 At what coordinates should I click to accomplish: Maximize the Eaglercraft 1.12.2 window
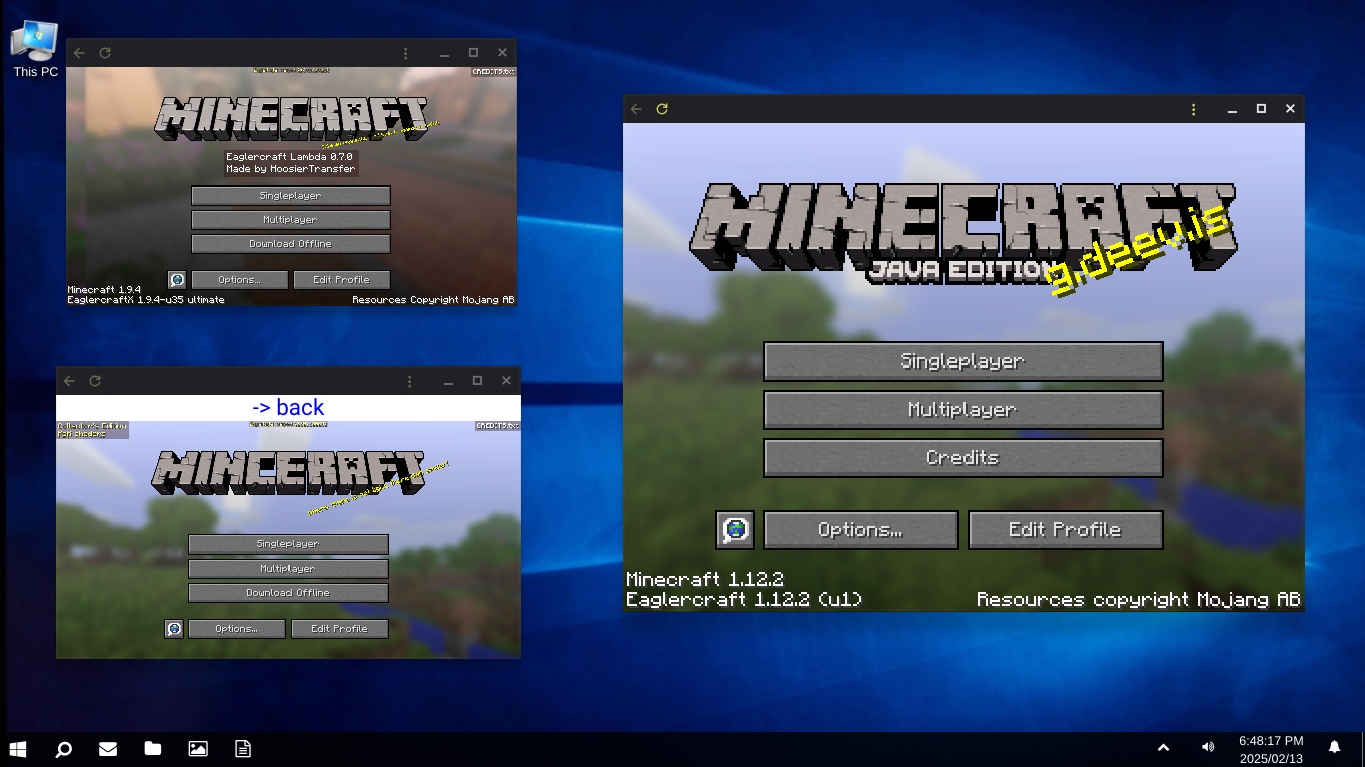1262,109
